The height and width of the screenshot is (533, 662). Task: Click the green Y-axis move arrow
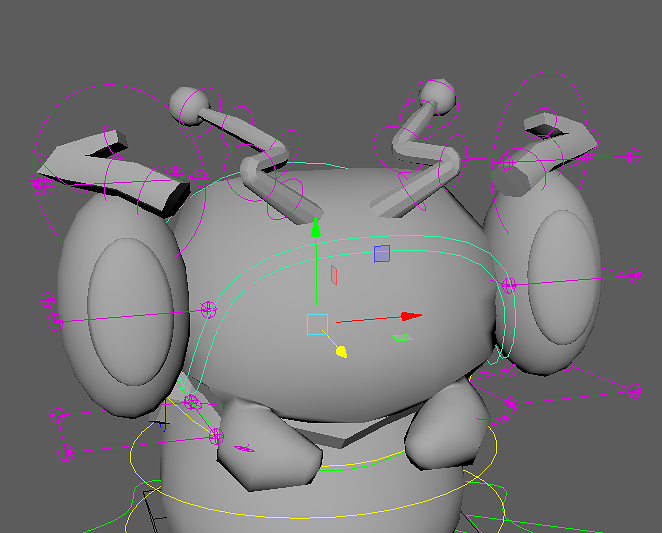pyautogui.click(x=316, y=227)
